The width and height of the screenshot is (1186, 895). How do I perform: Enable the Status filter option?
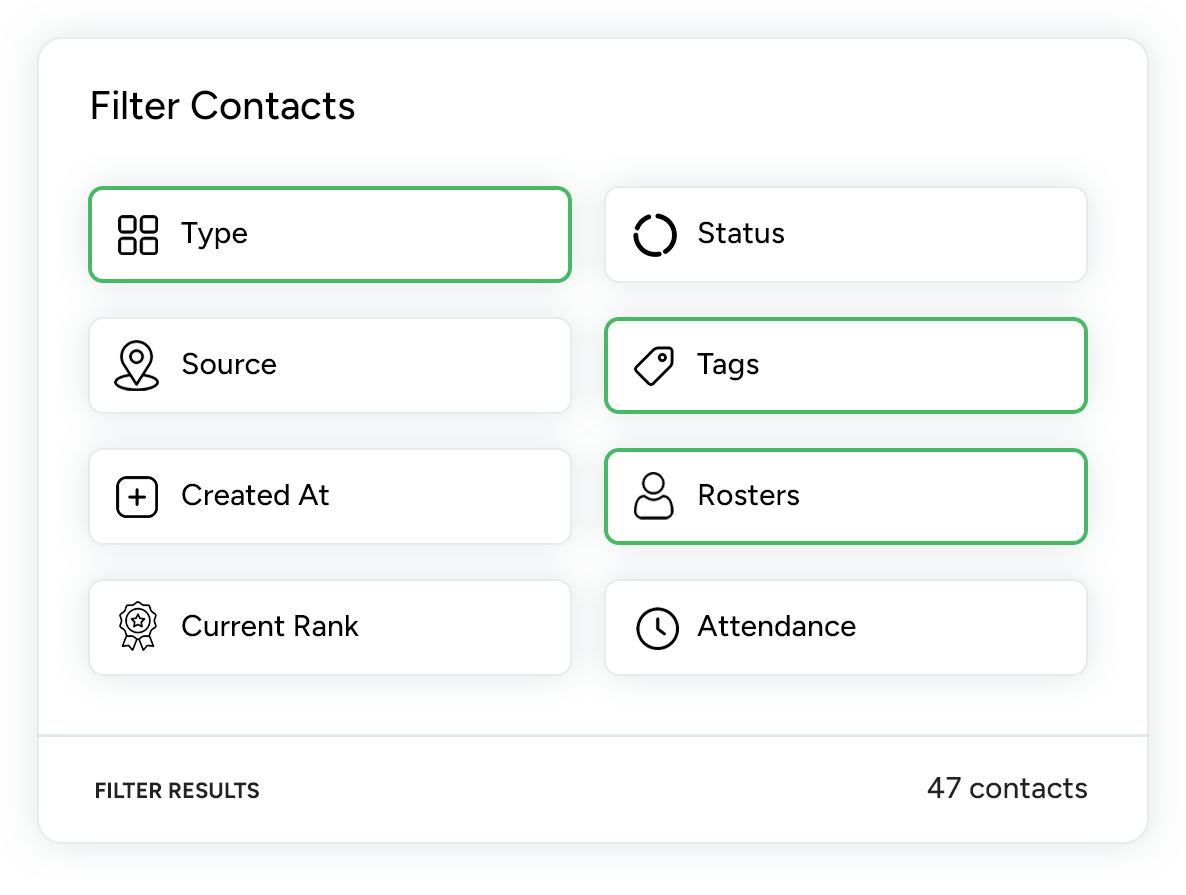tap(845, 235)
